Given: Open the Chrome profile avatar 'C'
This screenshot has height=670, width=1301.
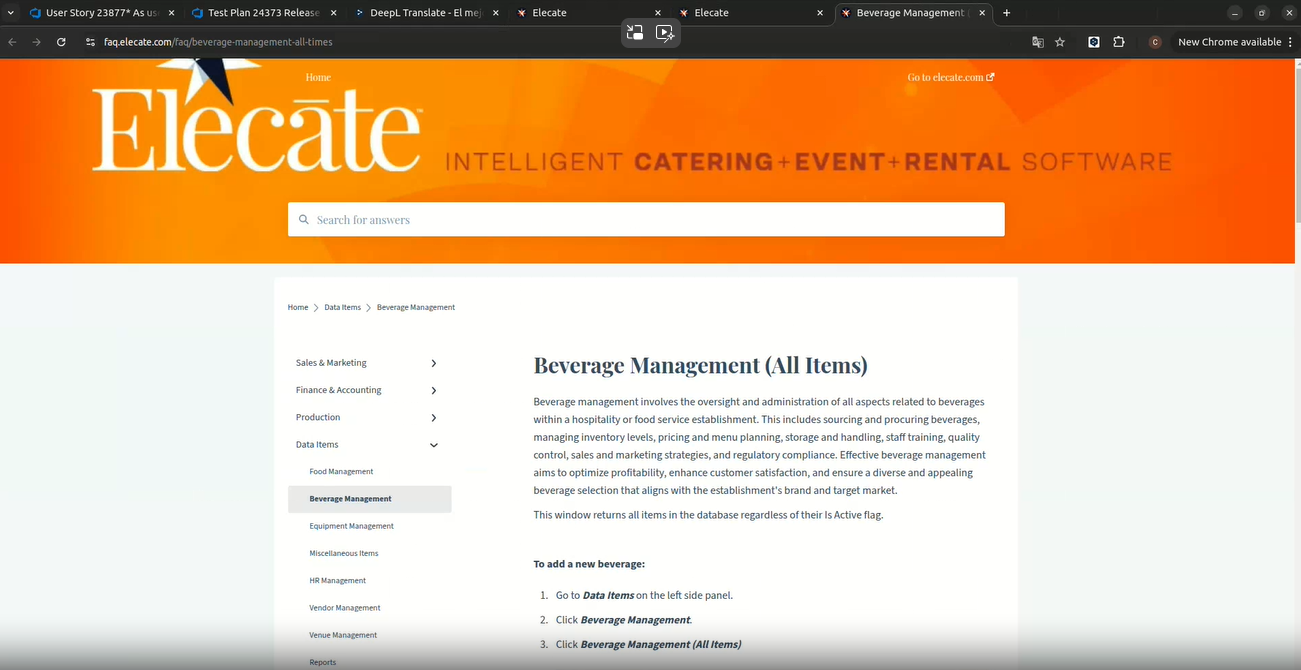Looking at the screenshot, I should pyautogui.click(x=1155, y=42).
